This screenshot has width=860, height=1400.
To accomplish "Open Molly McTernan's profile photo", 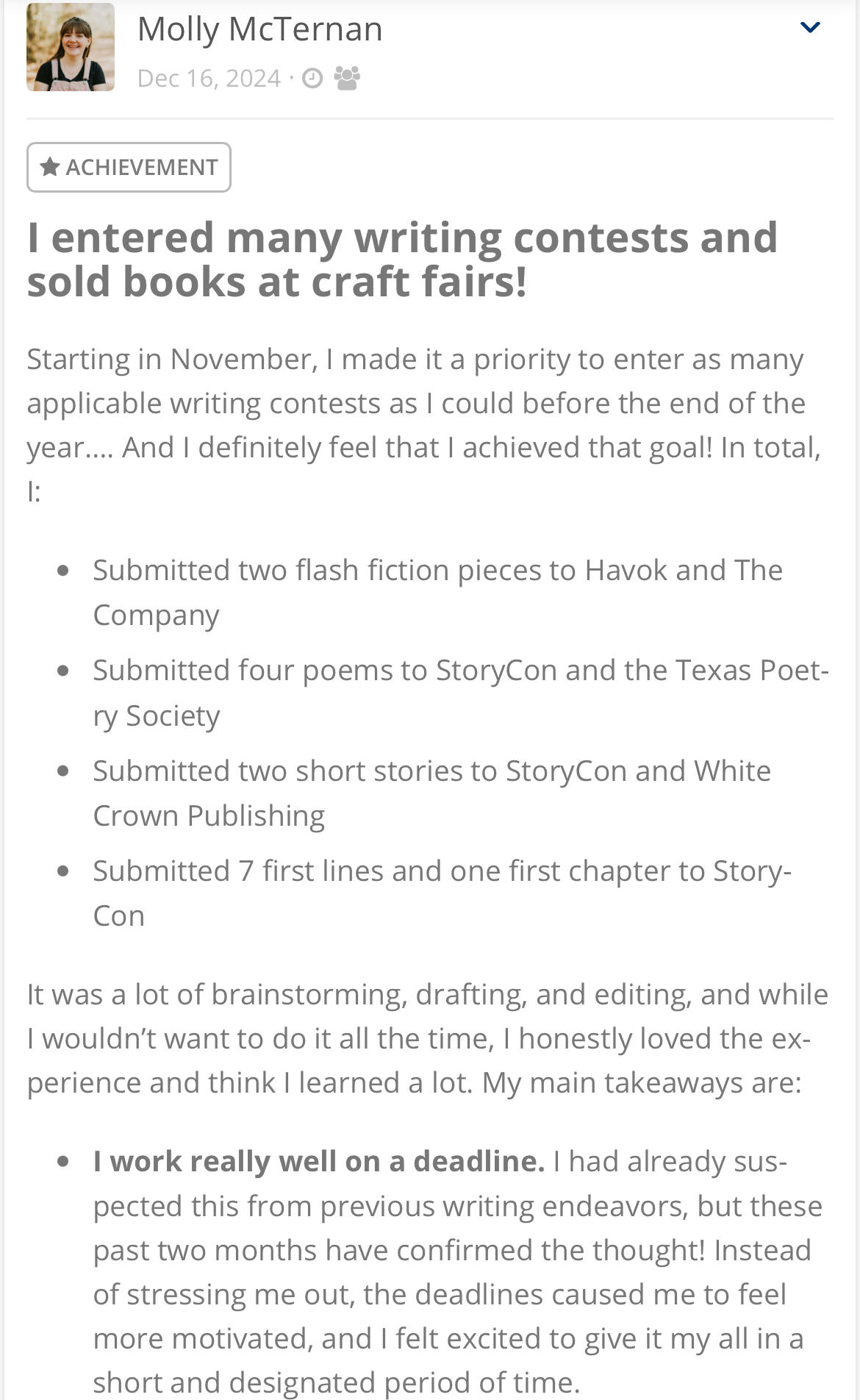I will [71, 47].
